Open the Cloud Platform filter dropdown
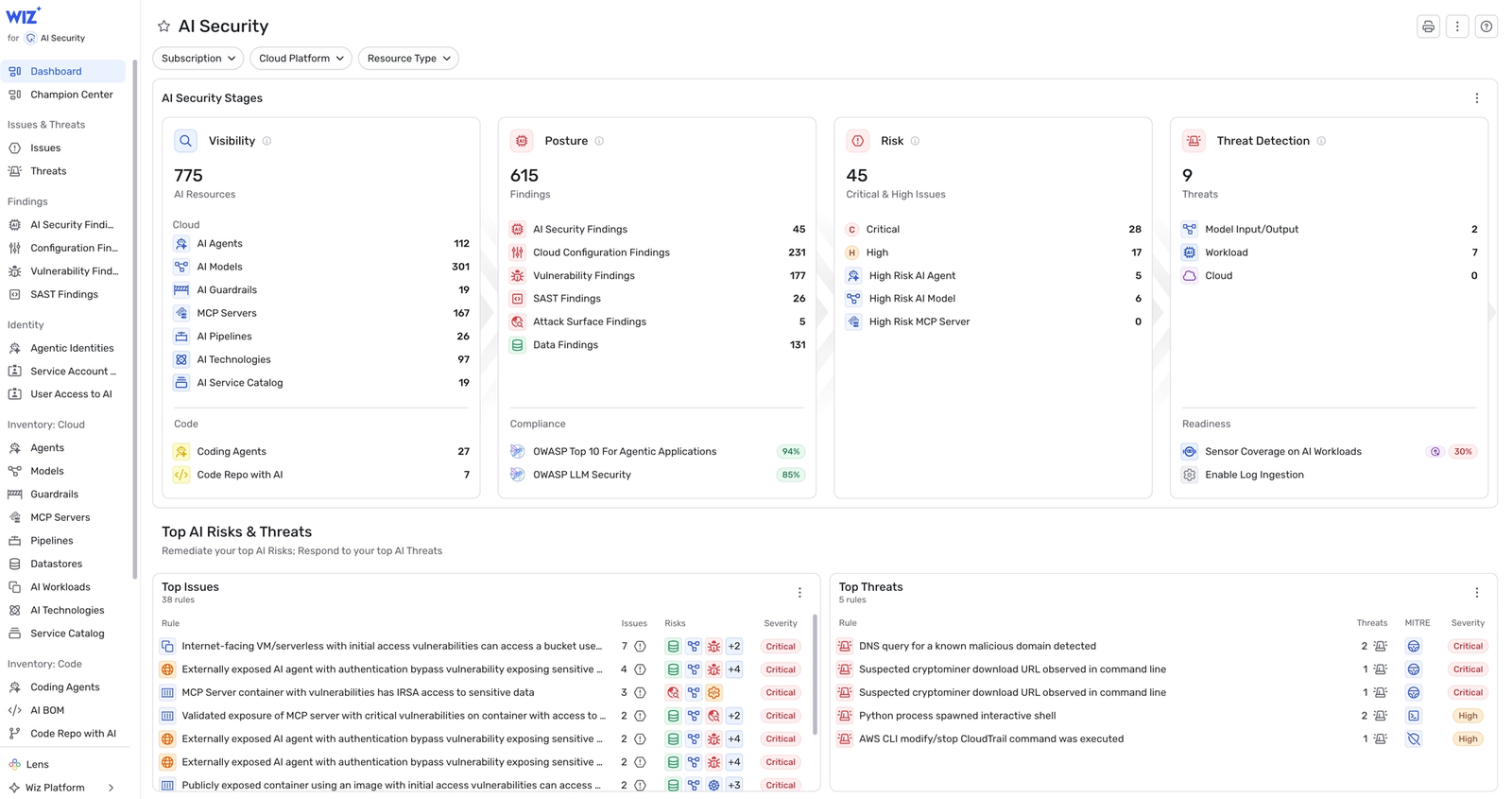Image resolution: width=1512 pixels, height=799 pixels. click(301, 59)
